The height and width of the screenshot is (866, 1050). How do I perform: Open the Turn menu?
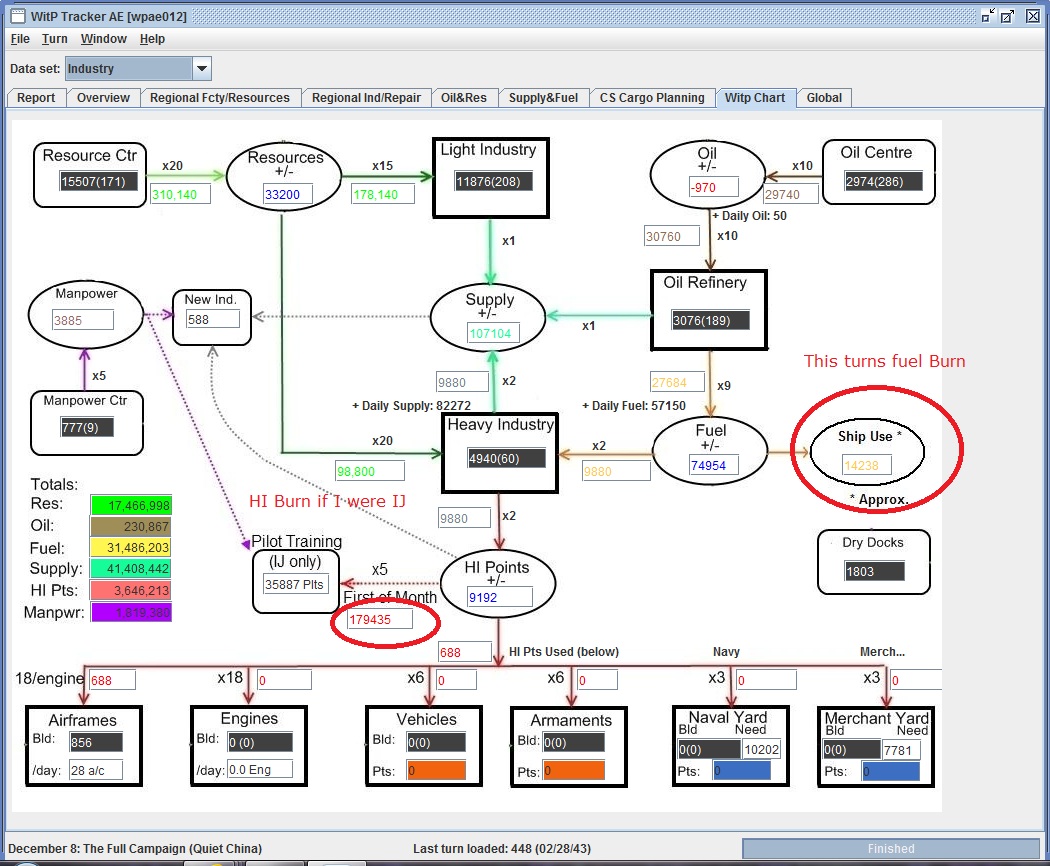[x=54, y=39]
